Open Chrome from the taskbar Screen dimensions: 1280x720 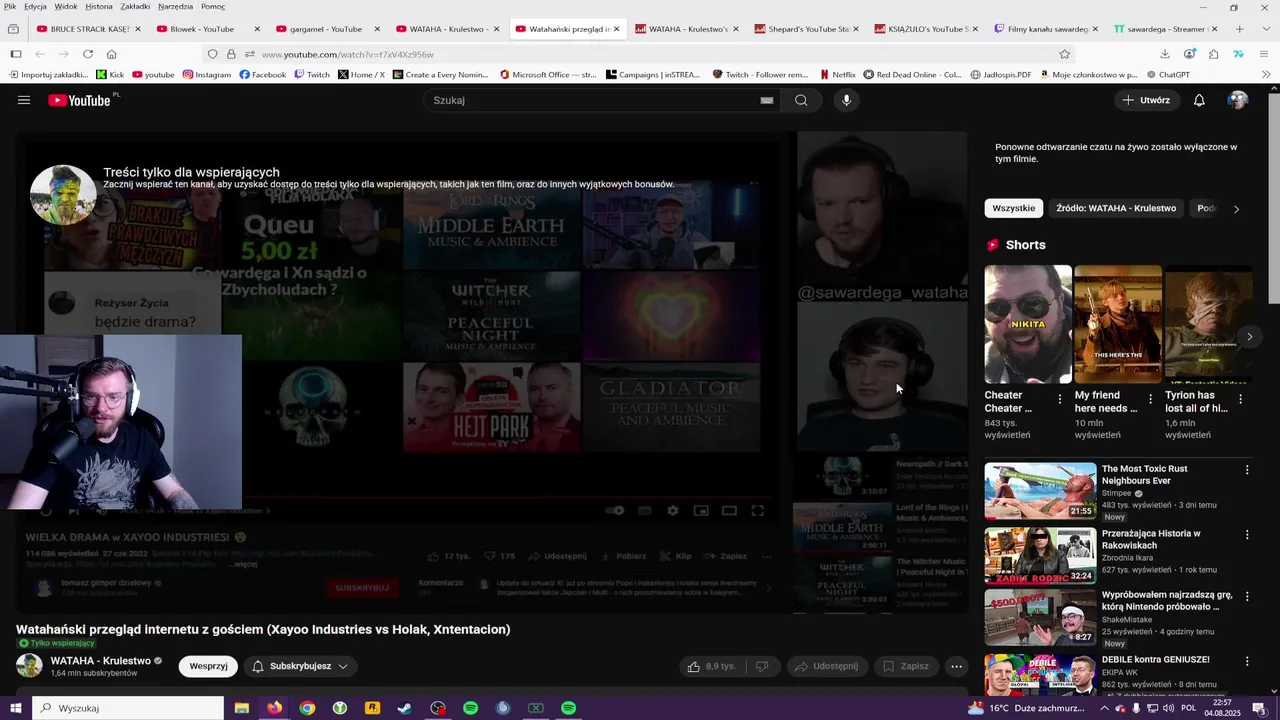point(307,708)
